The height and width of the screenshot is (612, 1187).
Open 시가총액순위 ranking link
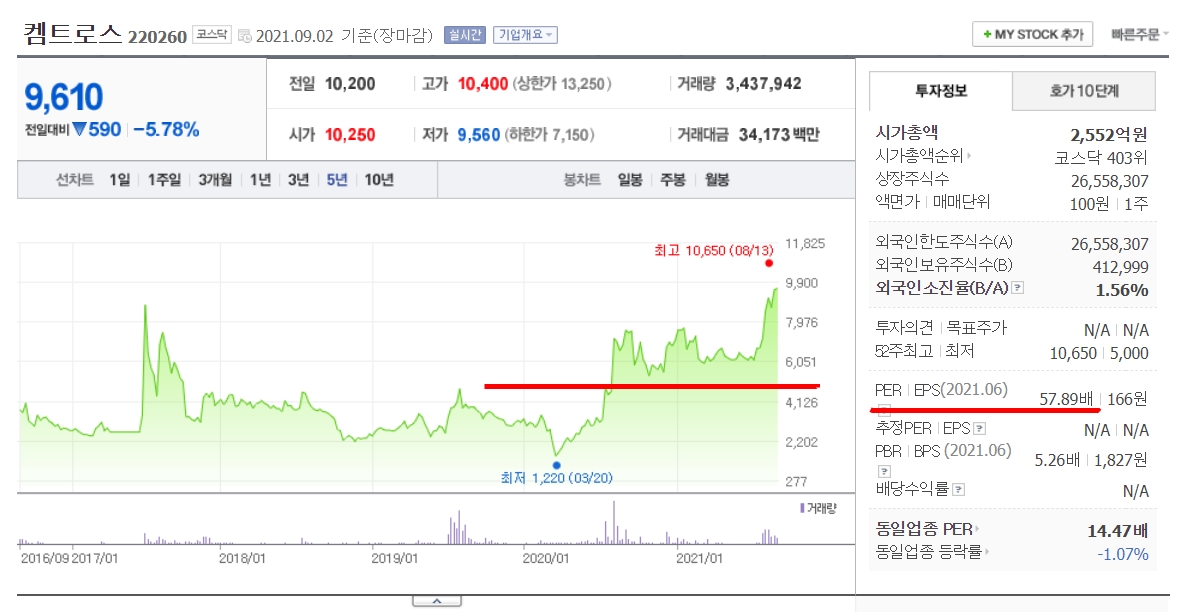[923, 156]
